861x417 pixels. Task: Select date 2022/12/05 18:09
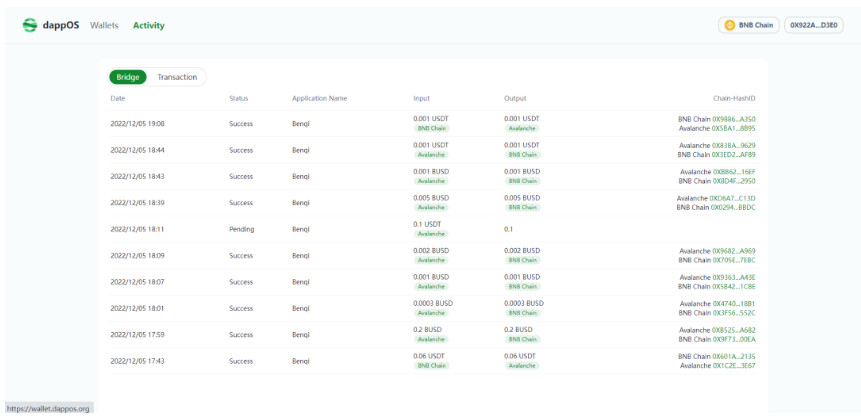(x=137, y=255)
